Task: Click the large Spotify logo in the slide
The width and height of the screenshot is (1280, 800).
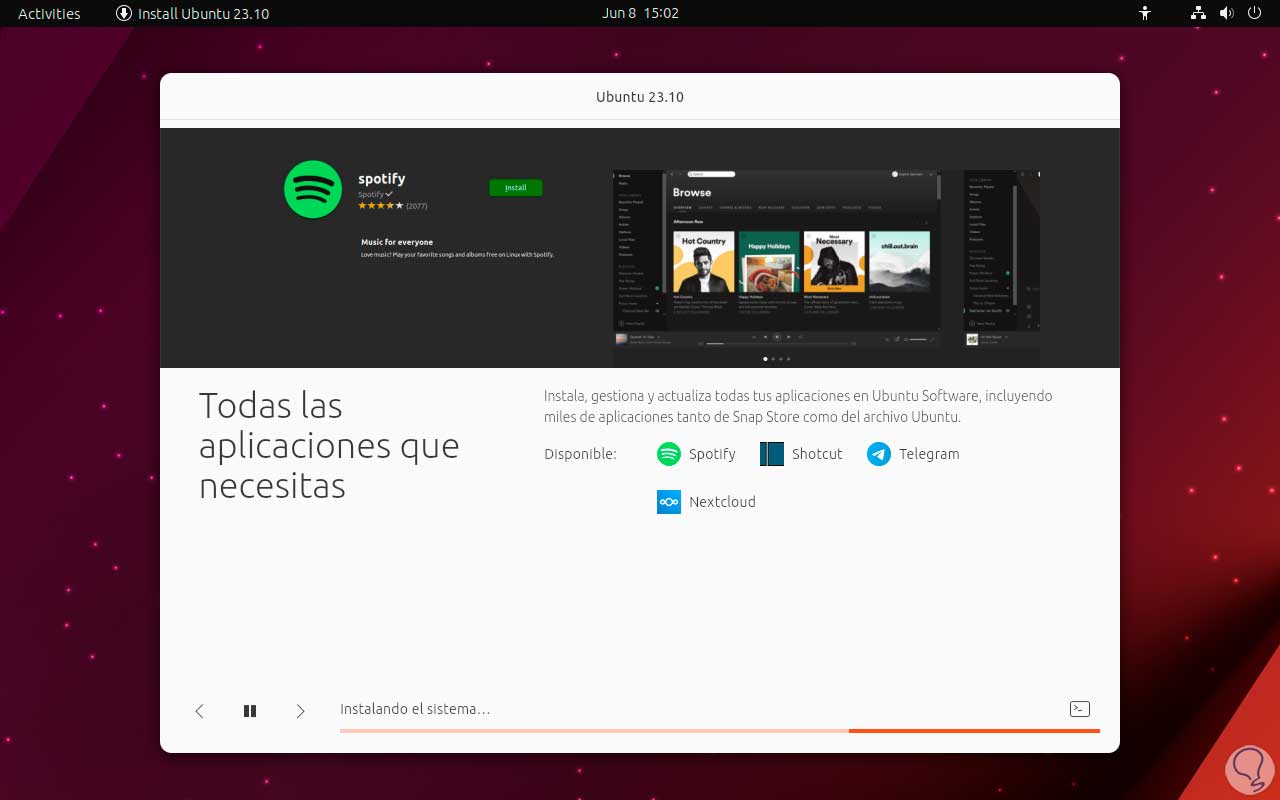Action: tap(313, 189)
